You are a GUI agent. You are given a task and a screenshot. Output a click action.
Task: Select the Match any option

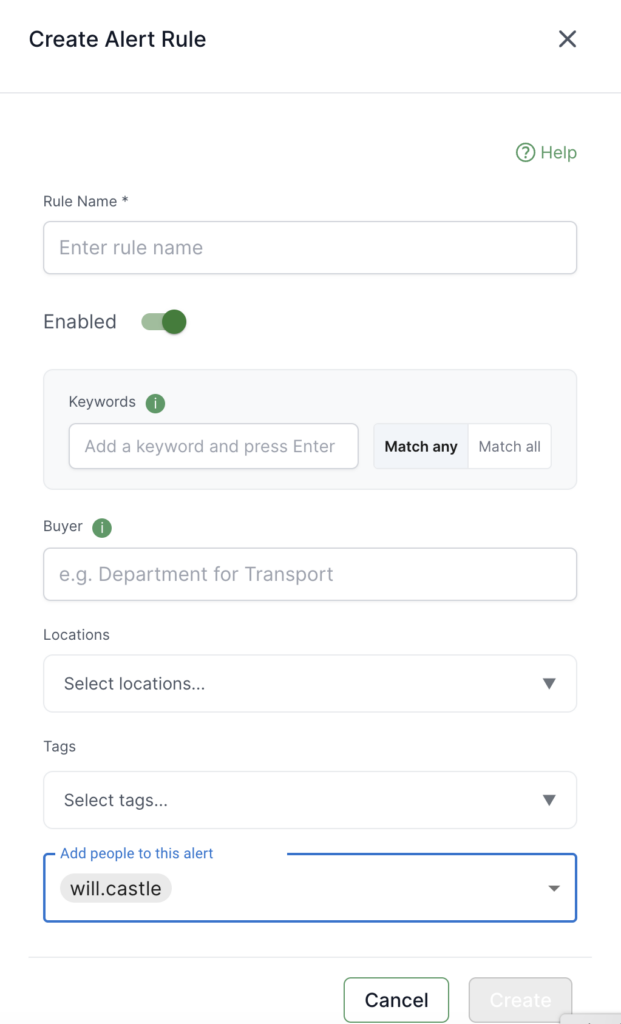coord(421,447)
